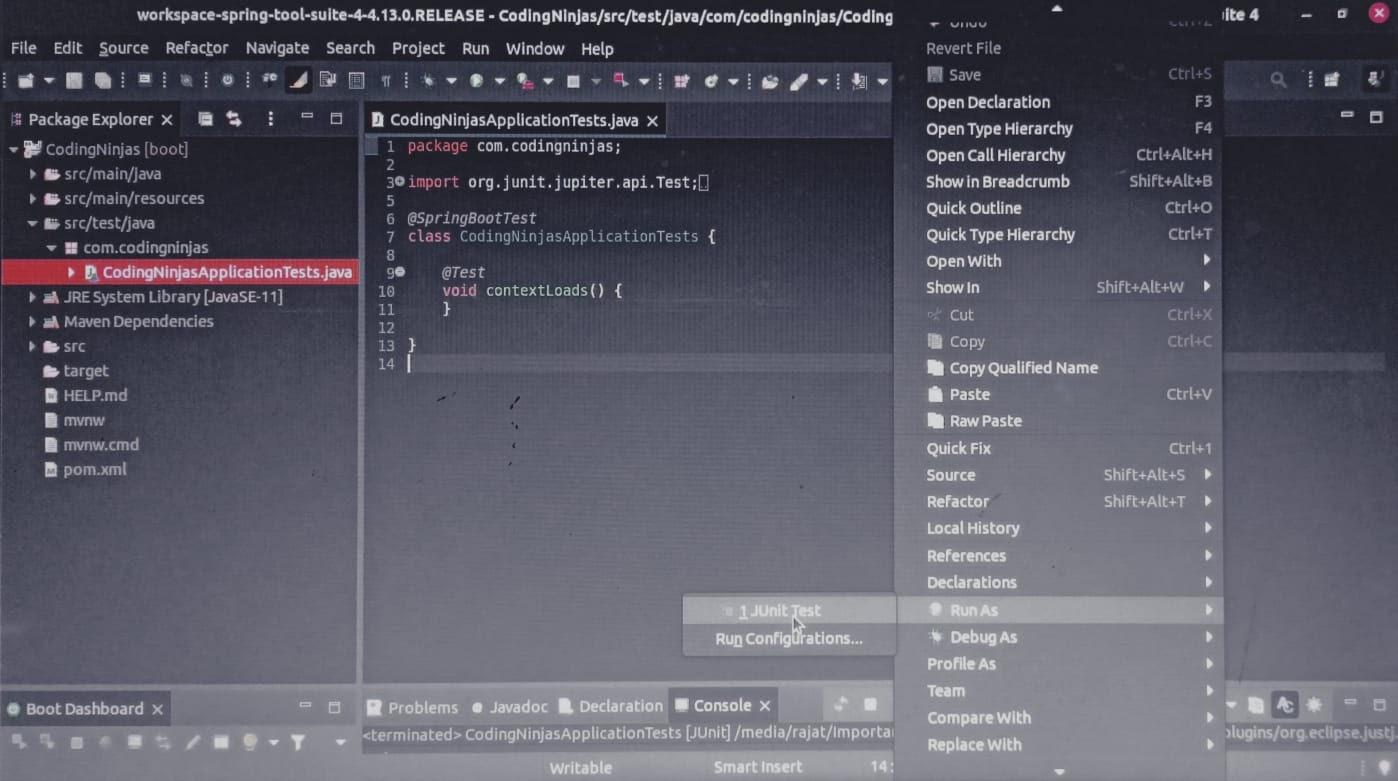The width and height of the screenshot is (1398, 781).
Task: Choose 'Run Configurations...' from submenu
Action: 789,638
